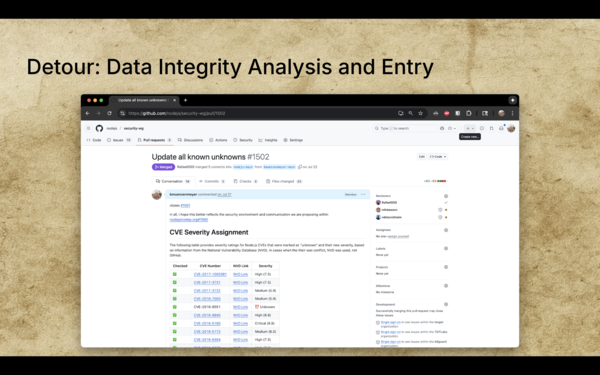Open the Projects settings gear
600x375 pixels.
tap(446, 267)
